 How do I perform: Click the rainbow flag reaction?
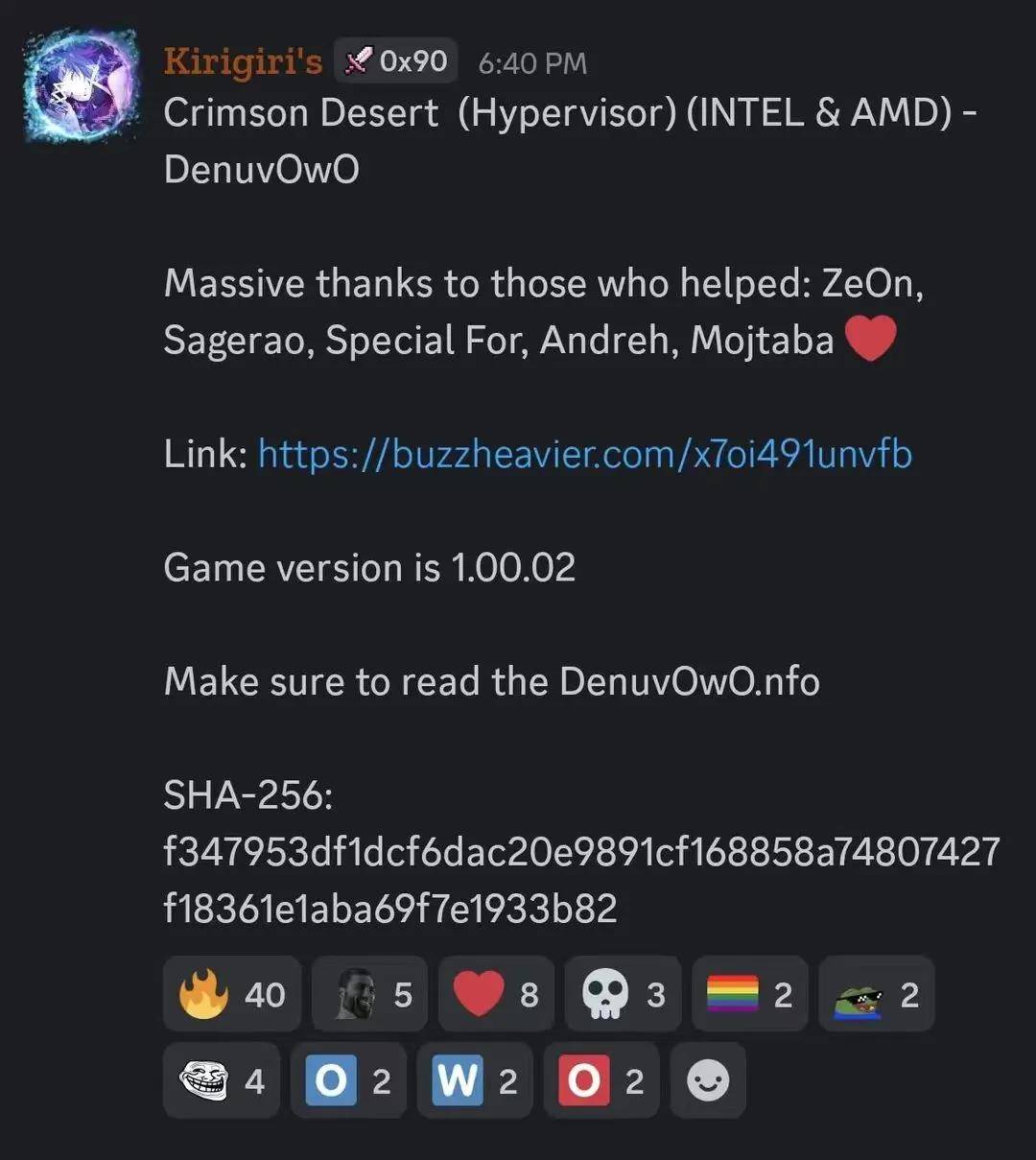[x=749, y=994]
